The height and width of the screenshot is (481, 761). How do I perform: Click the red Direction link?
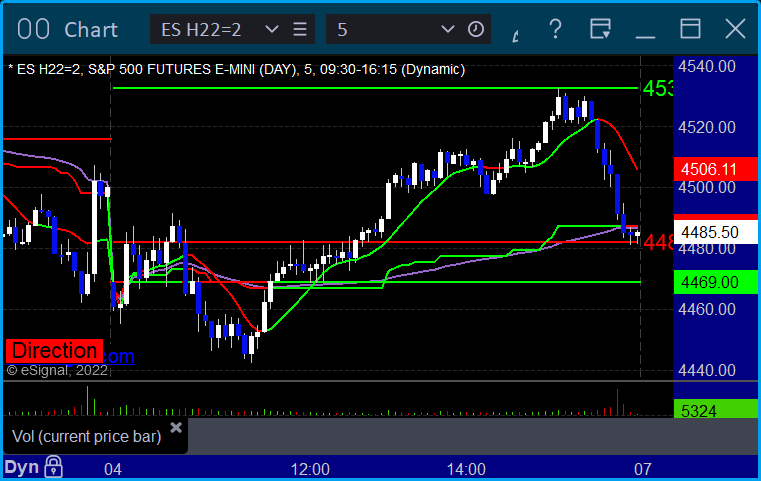pyautogui.click(x=54, y=351)
